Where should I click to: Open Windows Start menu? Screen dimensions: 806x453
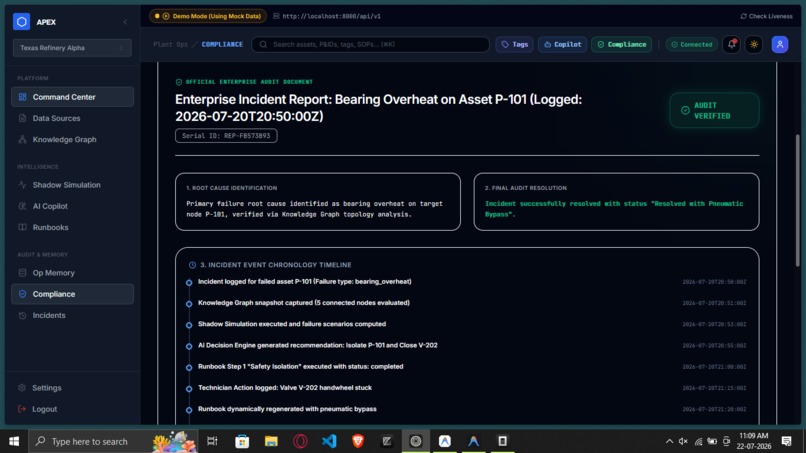(14, 441)
